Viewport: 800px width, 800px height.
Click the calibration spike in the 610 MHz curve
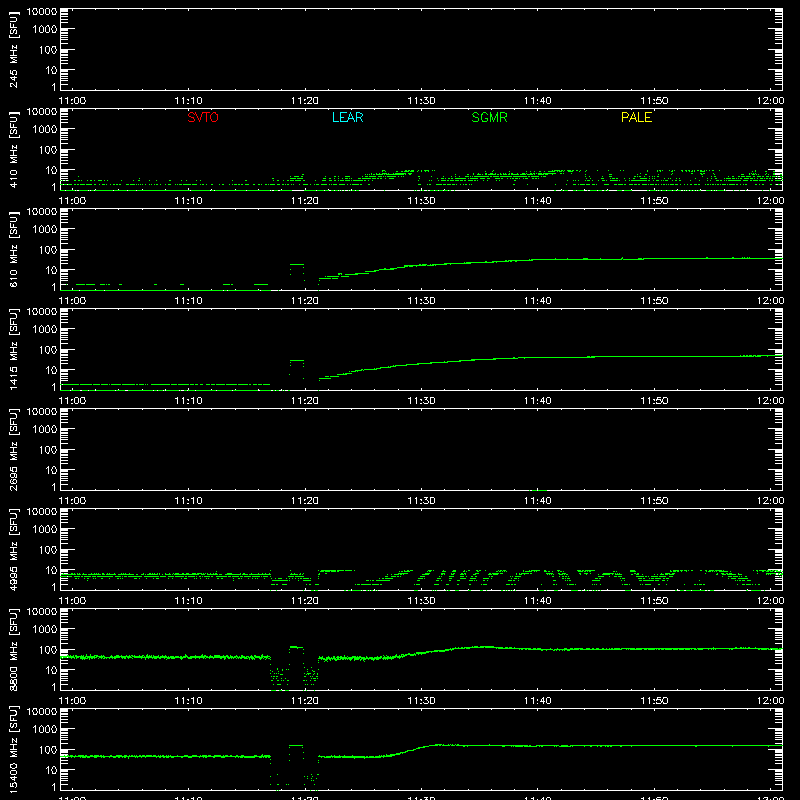297,265
